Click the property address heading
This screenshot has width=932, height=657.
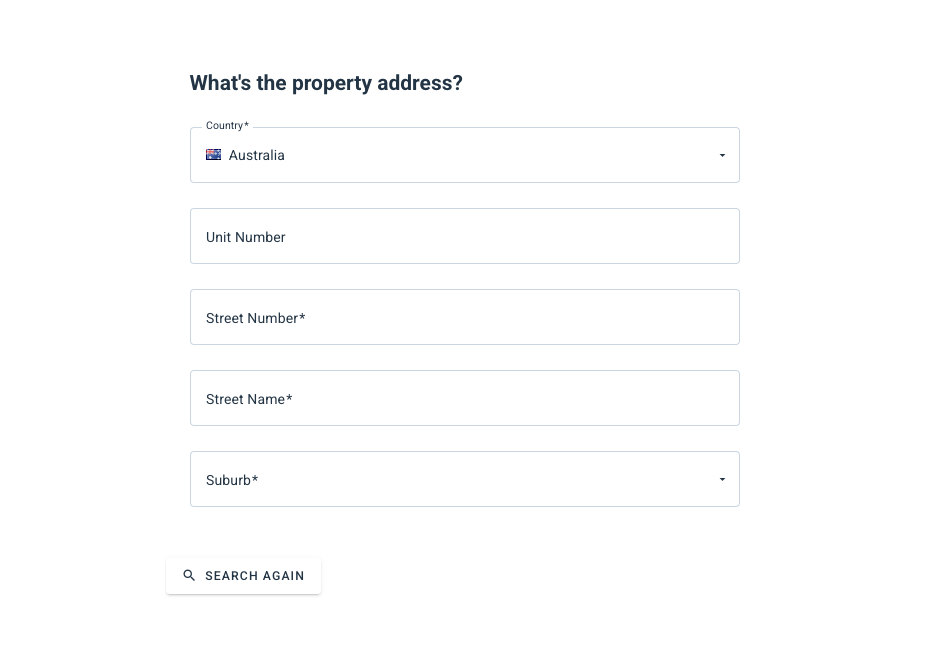(326, 83)
